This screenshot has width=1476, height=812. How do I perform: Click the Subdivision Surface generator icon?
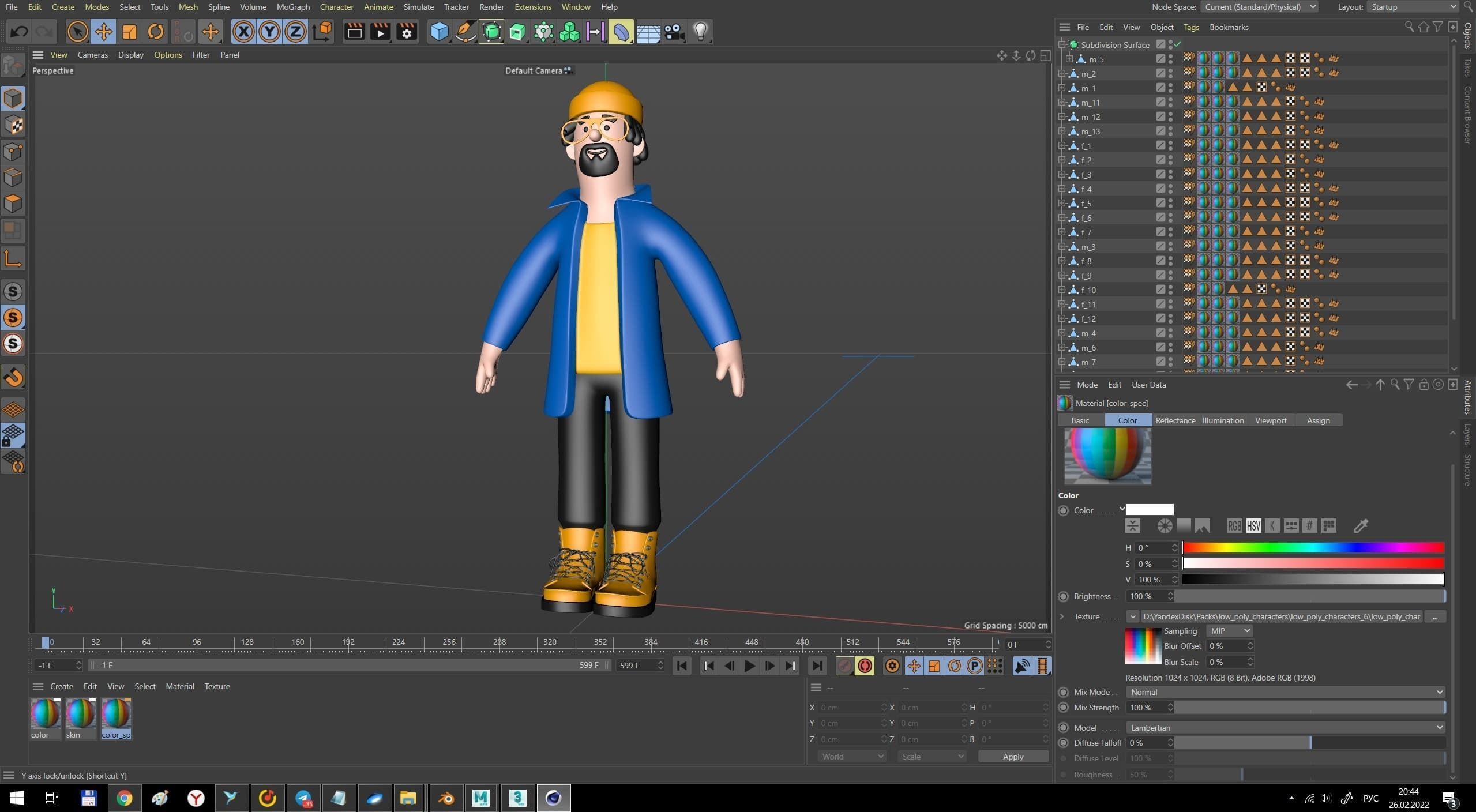tap(491, 32)
